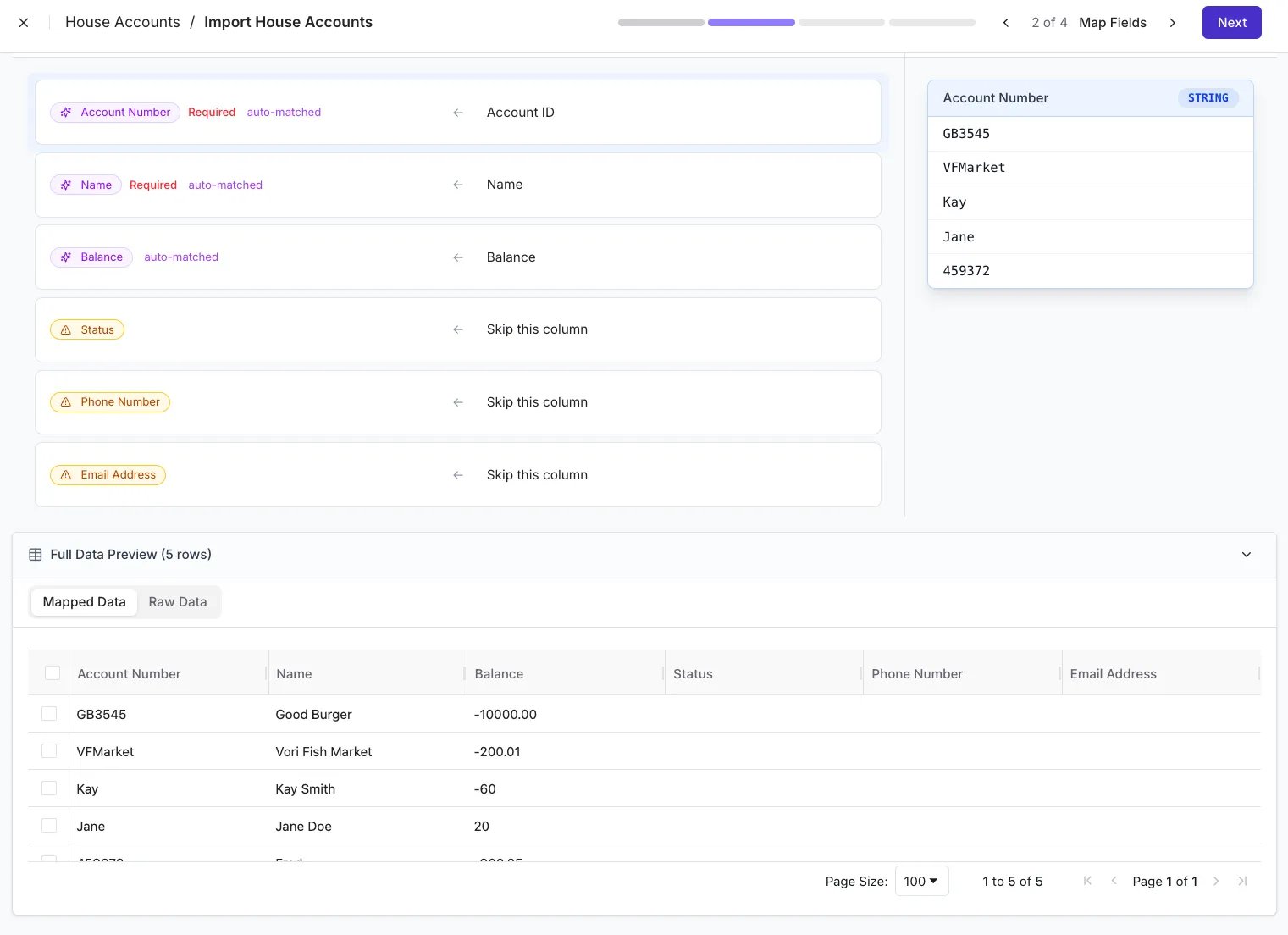1288x935 pixels.
Task: Click arrow icon beside Account ID mapping
Action: pyautogui.click(x=458, y=113)
